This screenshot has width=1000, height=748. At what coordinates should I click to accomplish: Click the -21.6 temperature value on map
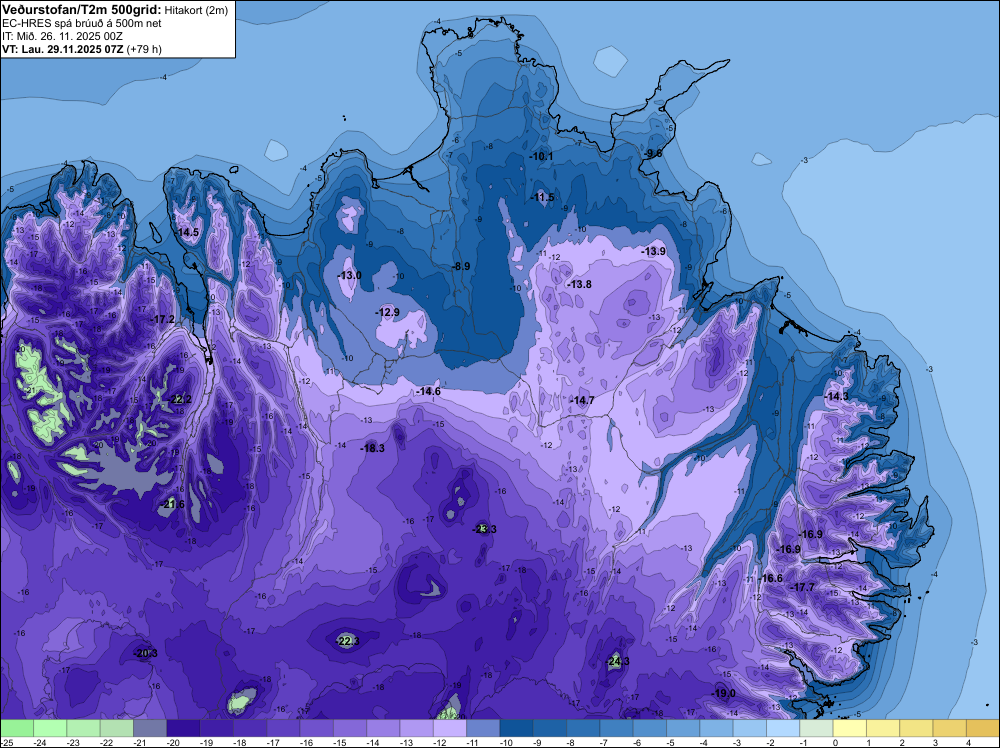point(172,504)
